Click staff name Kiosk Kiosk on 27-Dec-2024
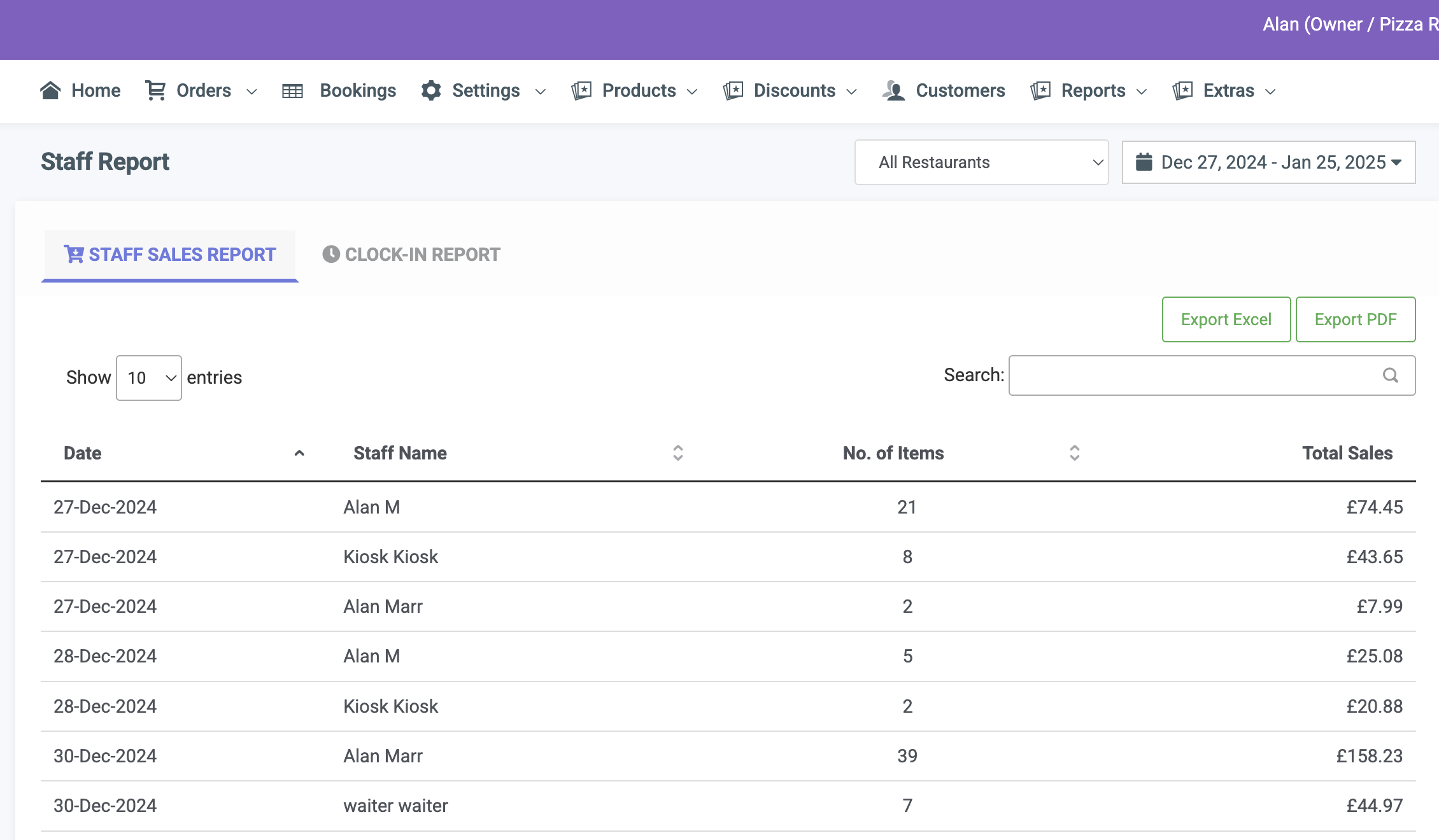The image size is (1439, 840). (x=391, y=557)
